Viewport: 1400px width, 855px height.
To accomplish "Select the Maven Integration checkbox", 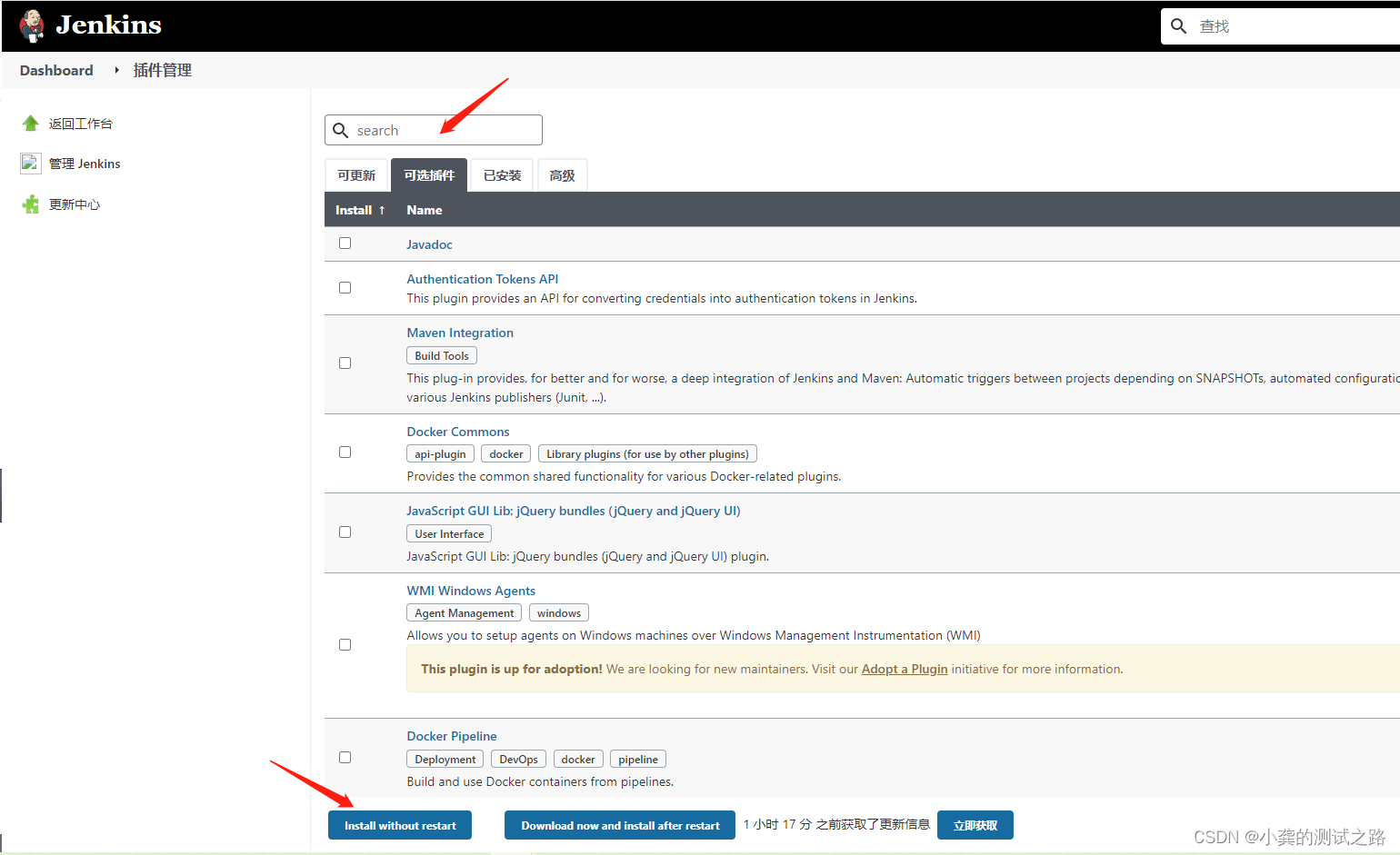I will [345, 363].
